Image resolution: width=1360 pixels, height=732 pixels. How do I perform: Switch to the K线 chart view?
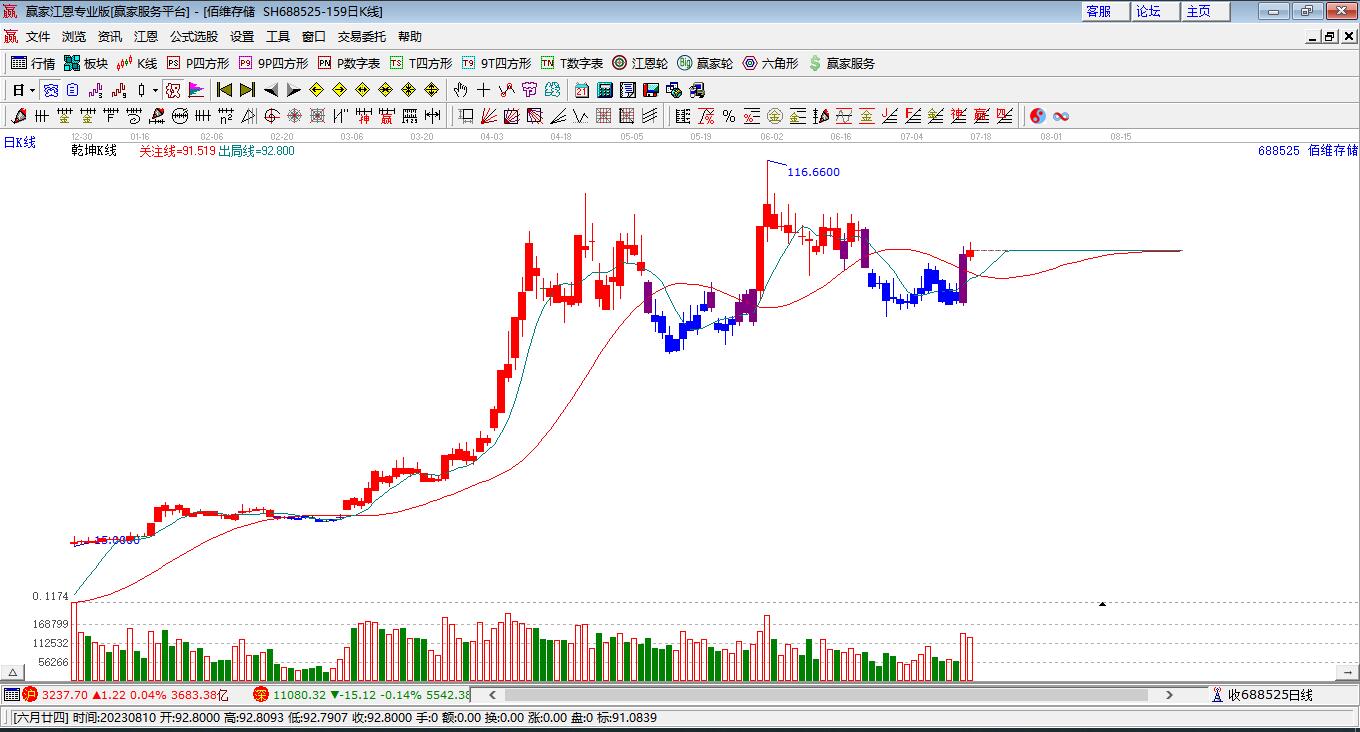pyautogui.click(x=137, y=63)
